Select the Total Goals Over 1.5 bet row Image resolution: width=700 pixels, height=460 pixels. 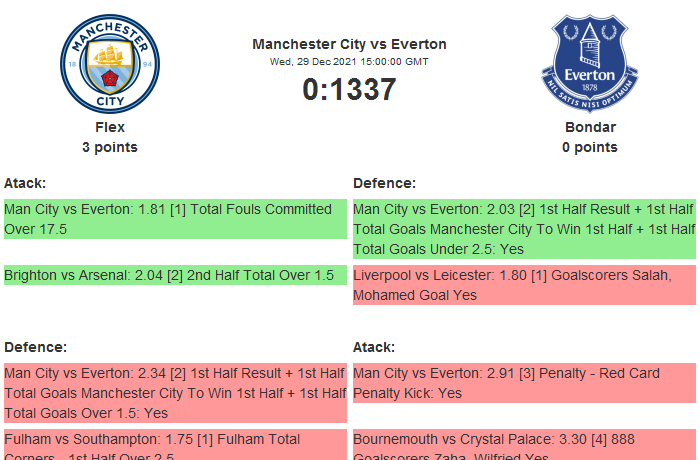pyautogui.click(x=174, y=393)
